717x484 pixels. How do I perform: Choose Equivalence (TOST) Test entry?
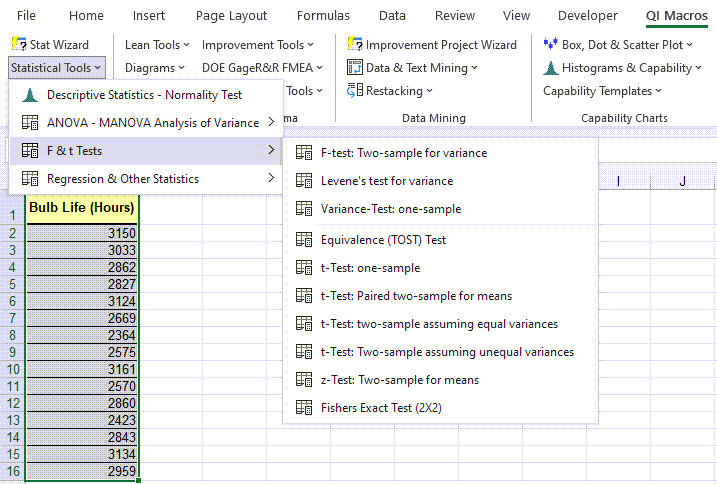(440, 240)
